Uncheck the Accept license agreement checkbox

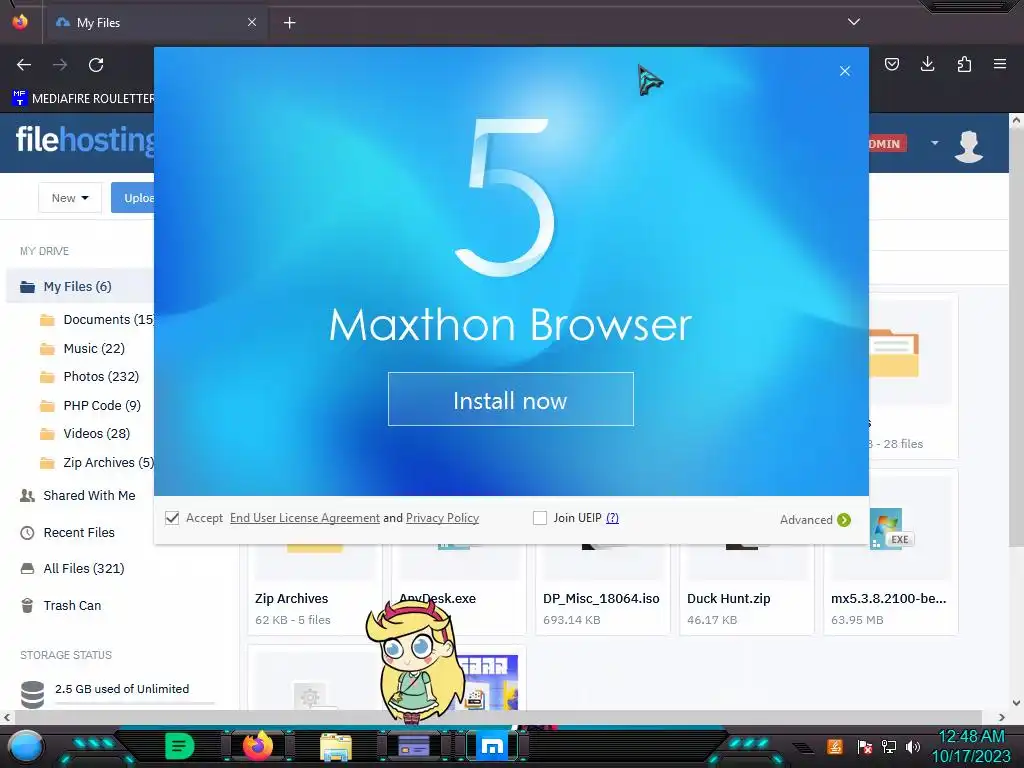pos(172,518)
